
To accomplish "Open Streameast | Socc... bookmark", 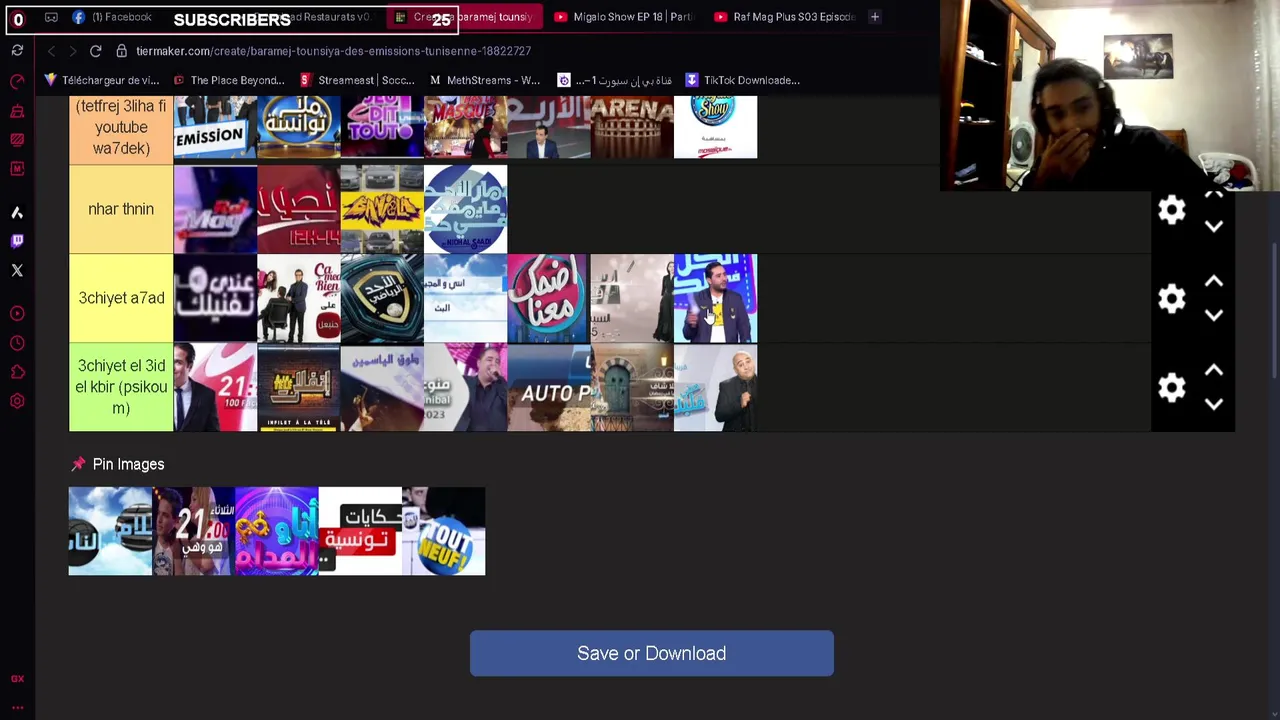I will [x=357, y=80].
